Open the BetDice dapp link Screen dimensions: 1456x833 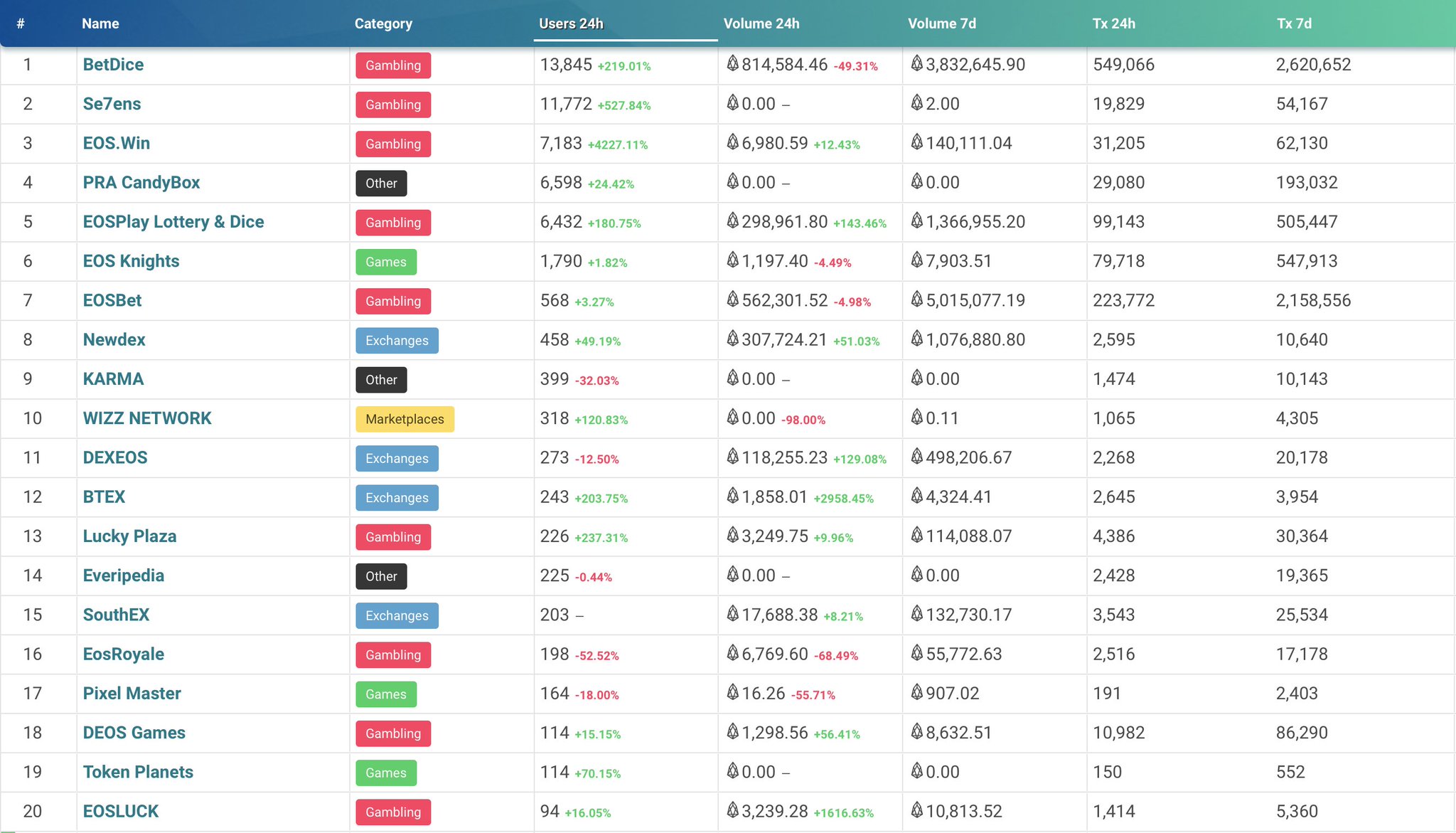coord(113,65)
